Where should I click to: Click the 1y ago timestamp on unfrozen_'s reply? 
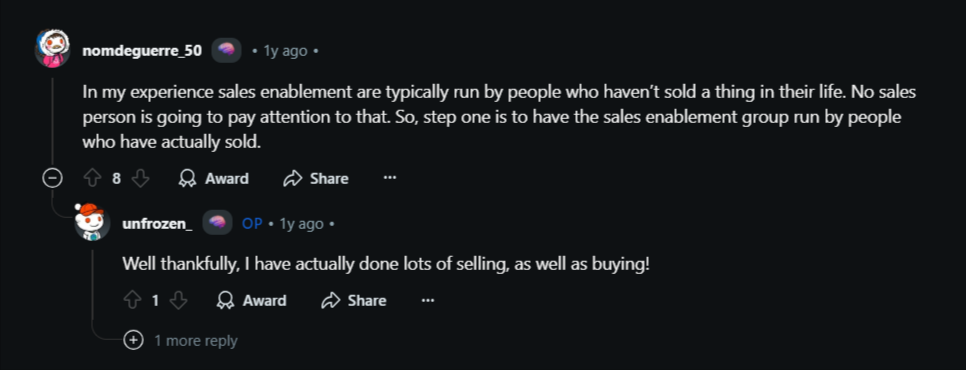tap(301, 223)
